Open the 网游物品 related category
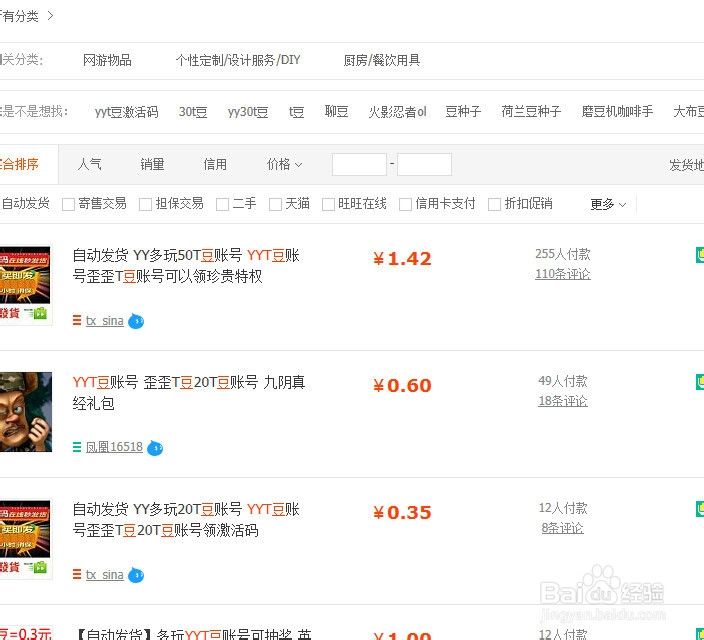The height and width of the screenshot is (640, 704). pos(107,60)
